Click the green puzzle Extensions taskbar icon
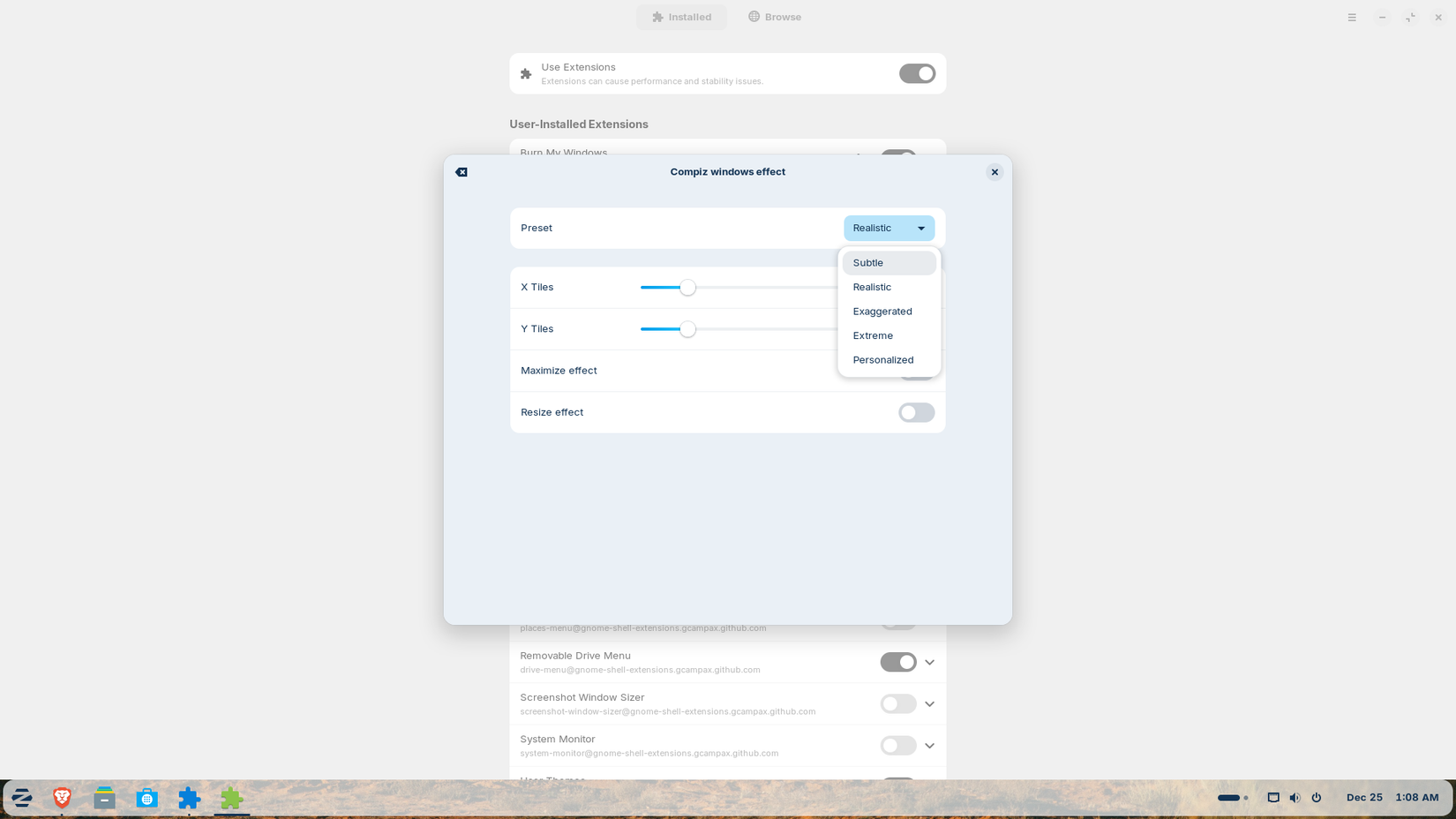1456x819 pixels. pos(231,798)
